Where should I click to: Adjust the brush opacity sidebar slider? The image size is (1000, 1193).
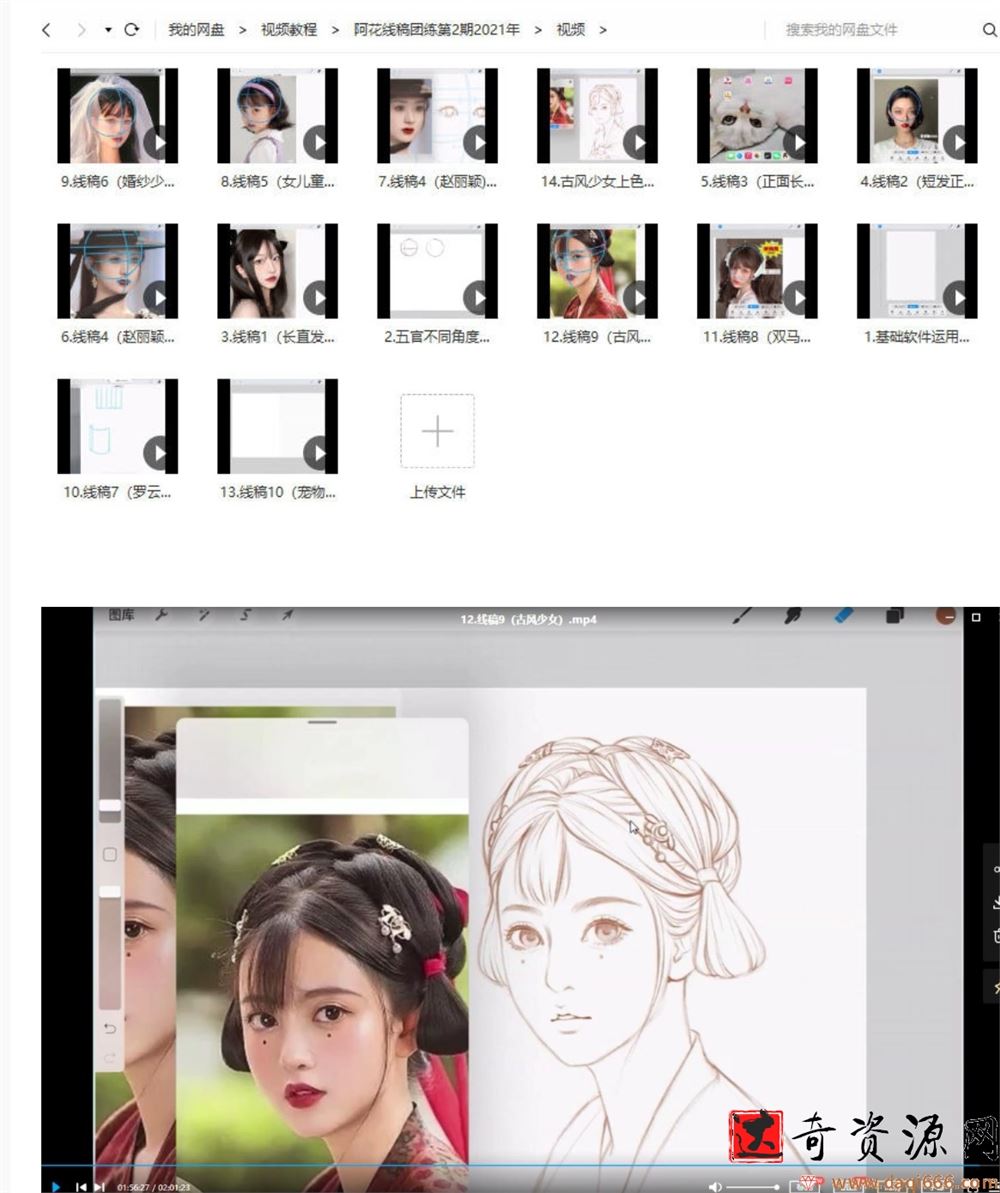pos(110,947)
